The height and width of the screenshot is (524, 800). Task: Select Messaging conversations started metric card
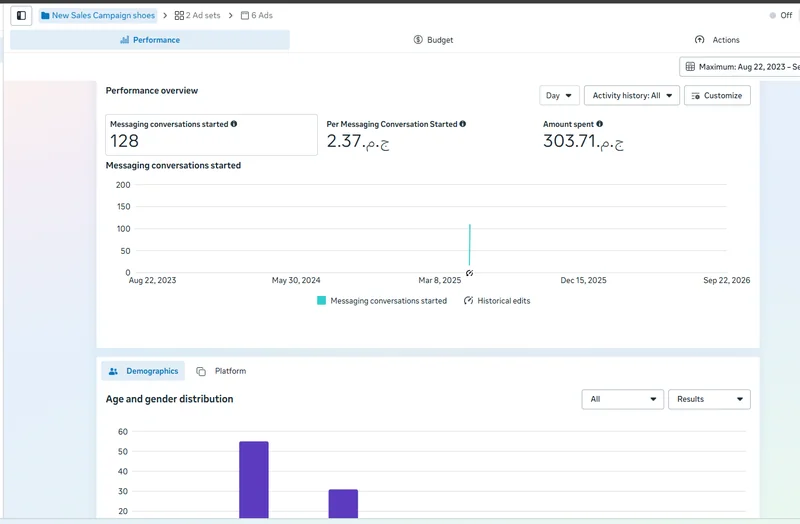click(211, 135)
